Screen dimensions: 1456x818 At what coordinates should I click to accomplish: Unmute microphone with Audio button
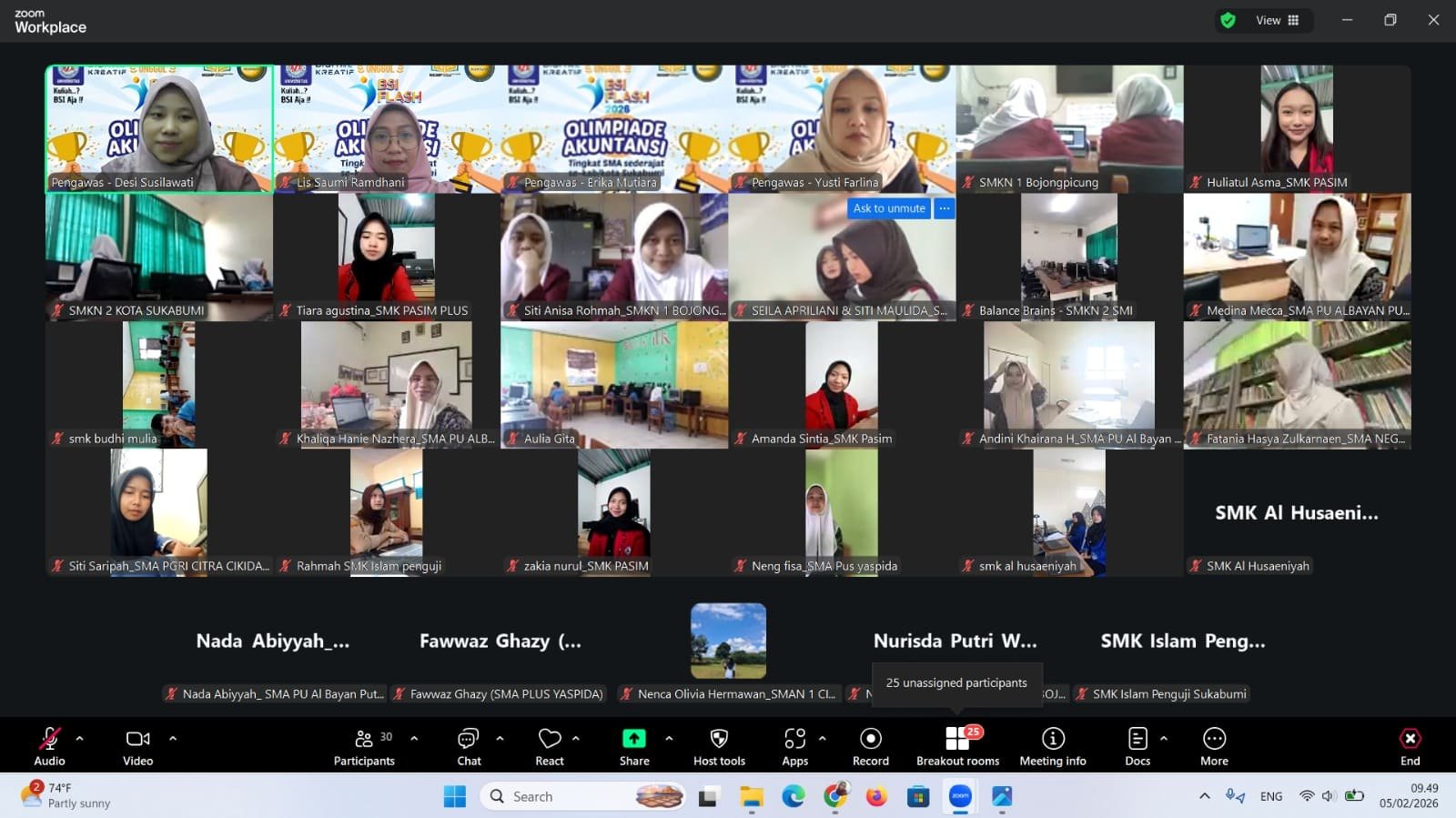click(49, 746)
